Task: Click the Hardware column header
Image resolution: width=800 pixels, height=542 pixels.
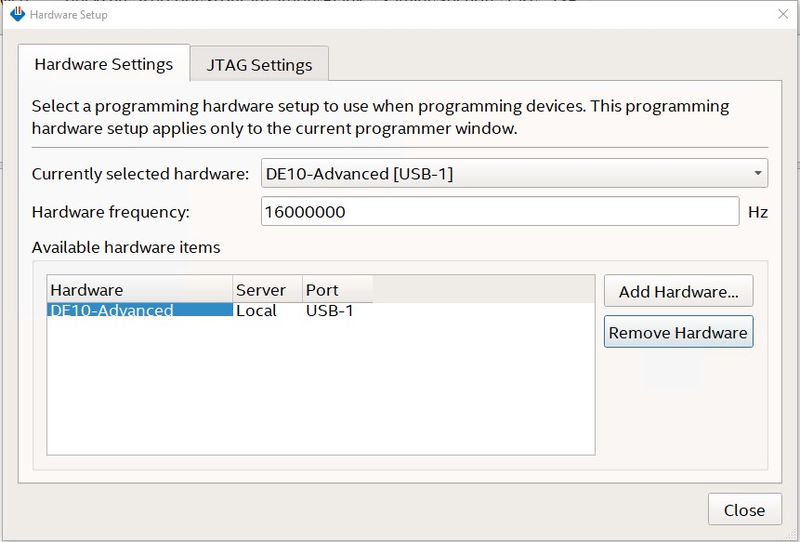Action: tap(140, 289)
